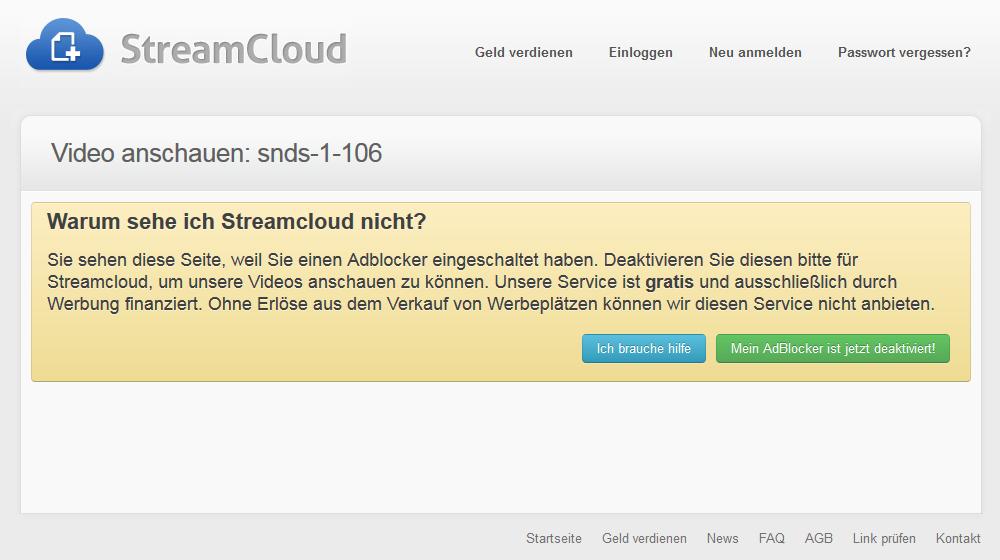Image resolution: width=1000 pixels, height=560 pixels.
Task: Click the bold word gratis
Action: [x=669, y=282]
